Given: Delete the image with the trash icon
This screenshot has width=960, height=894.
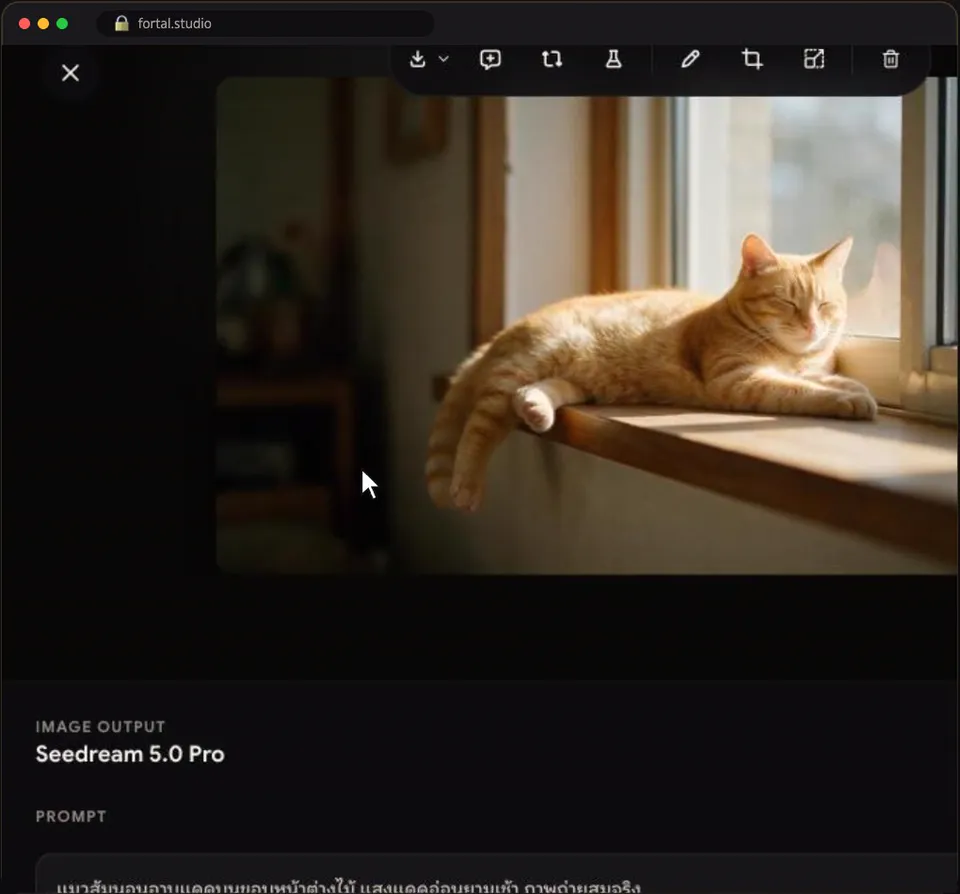Looking at the screenshot, I should click(891, 59).
